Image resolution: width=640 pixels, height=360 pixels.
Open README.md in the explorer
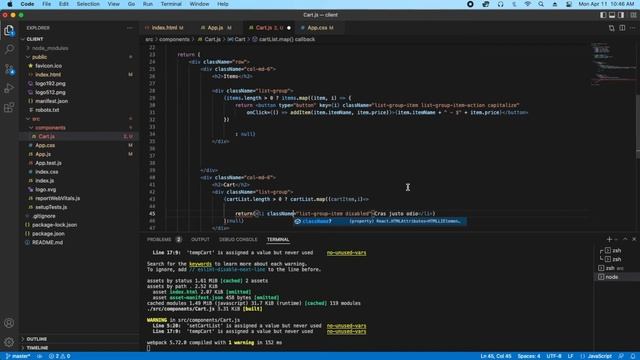coord(47,242)
